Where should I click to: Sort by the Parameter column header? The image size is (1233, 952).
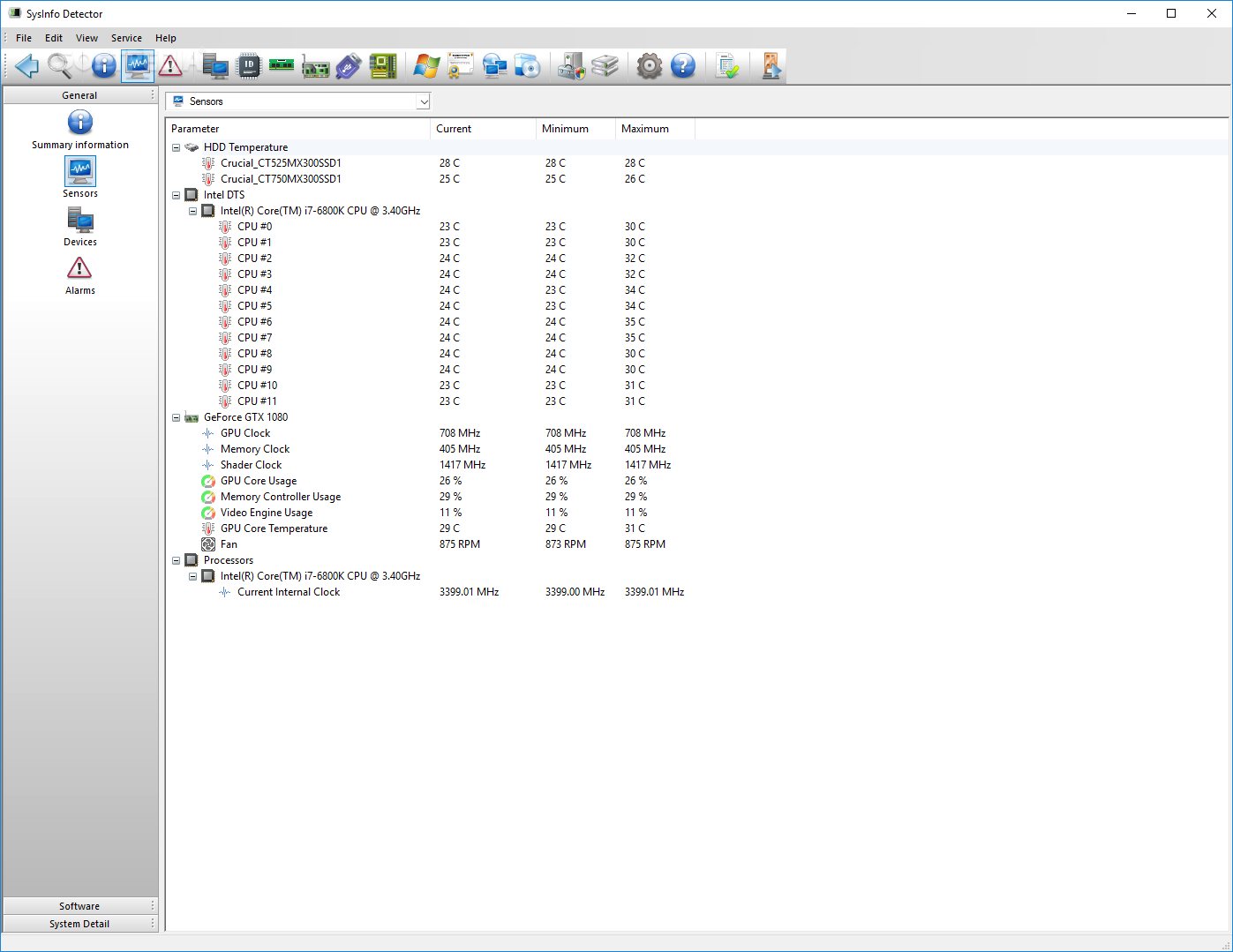coord(298,129)
